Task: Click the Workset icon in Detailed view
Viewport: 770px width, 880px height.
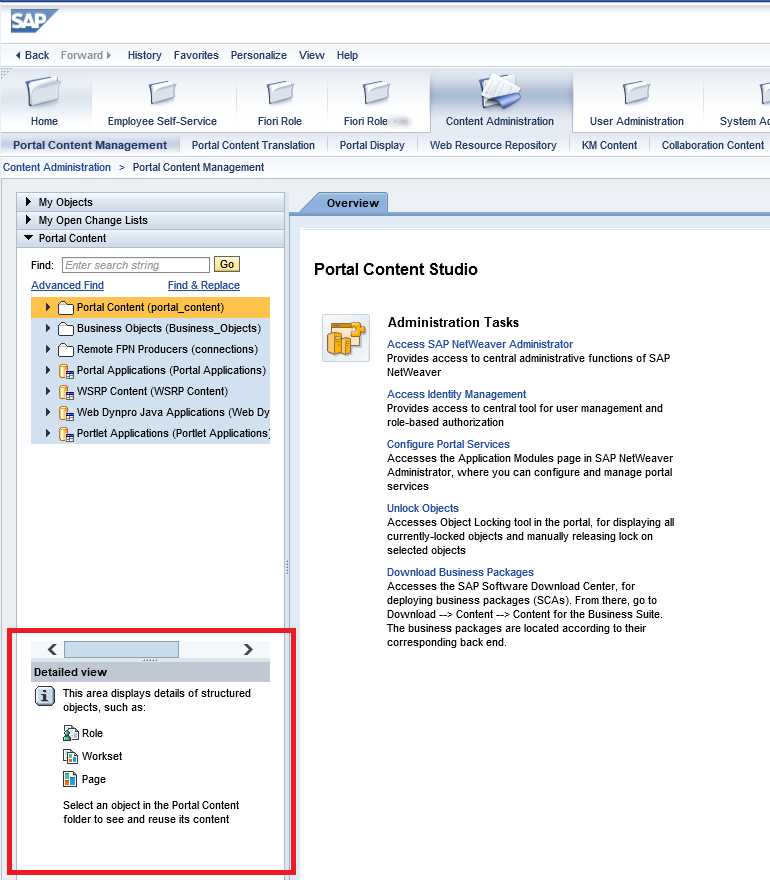Action: click(x=71, y=756)
